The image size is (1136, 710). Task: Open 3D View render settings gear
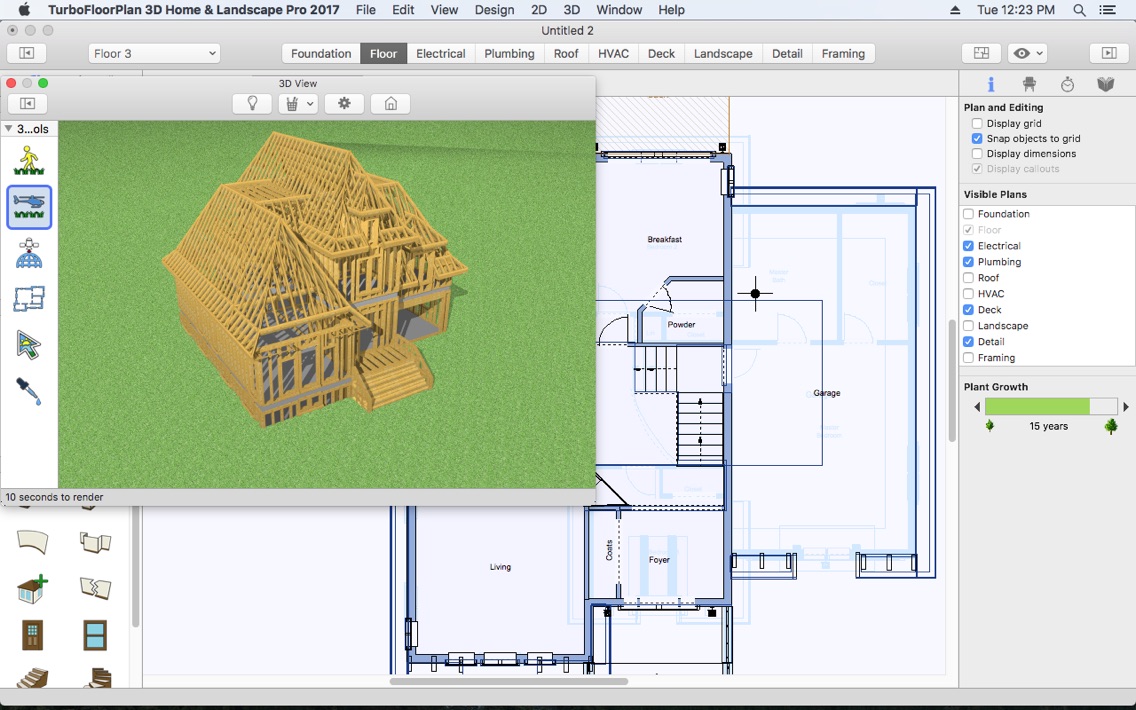pyautogui.click(x=344, y=103)
